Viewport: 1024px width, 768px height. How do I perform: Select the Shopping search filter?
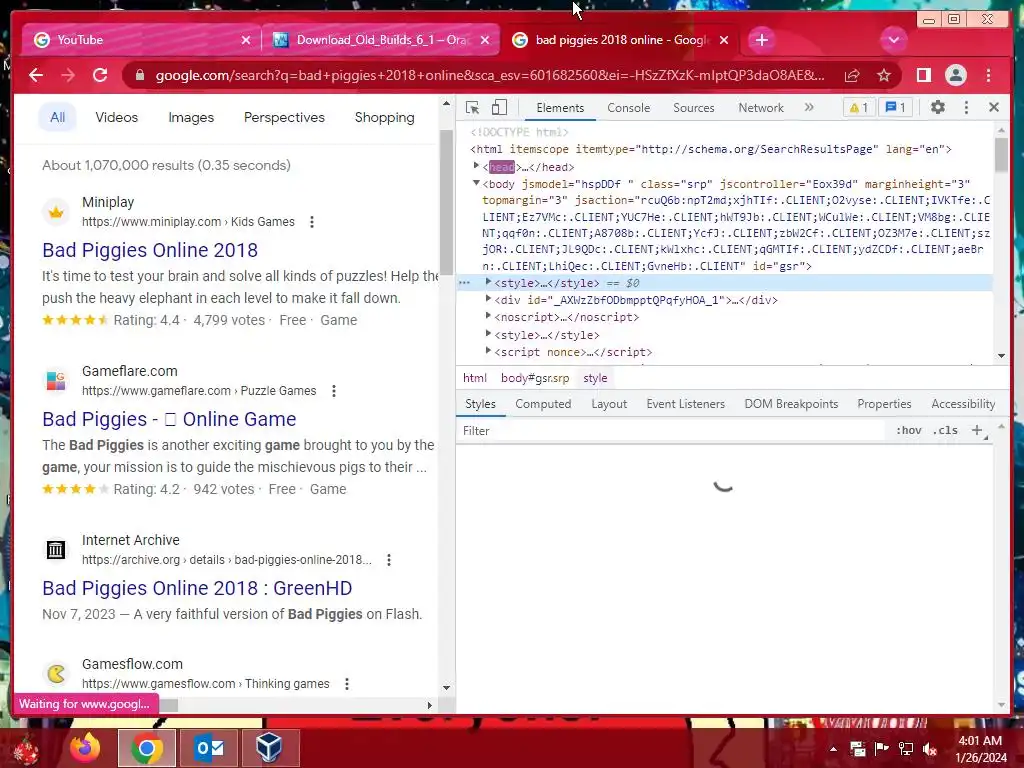(384, 118)
